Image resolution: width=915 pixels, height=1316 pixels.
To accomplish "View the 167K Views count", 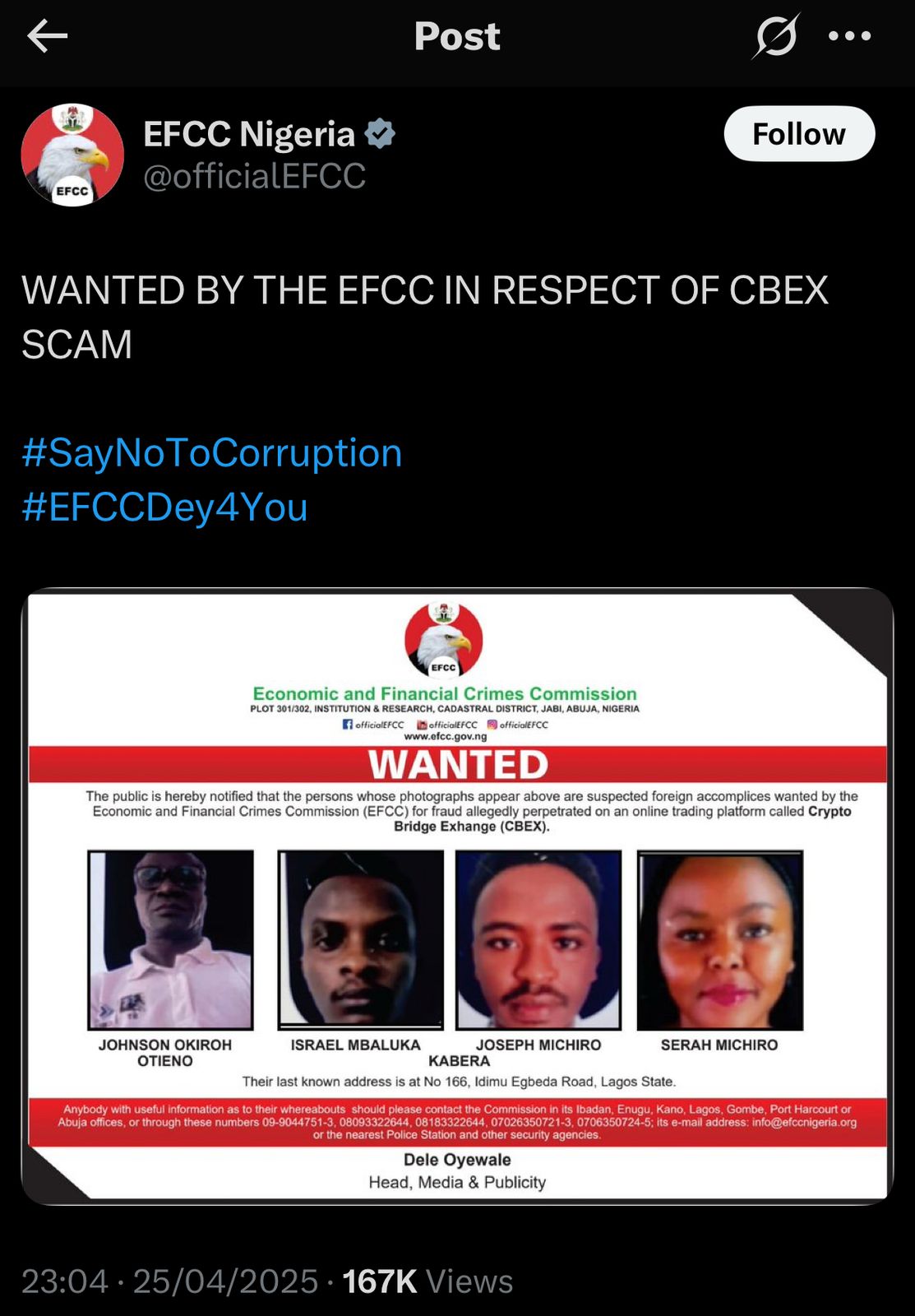I will (x=427, y=1281).
